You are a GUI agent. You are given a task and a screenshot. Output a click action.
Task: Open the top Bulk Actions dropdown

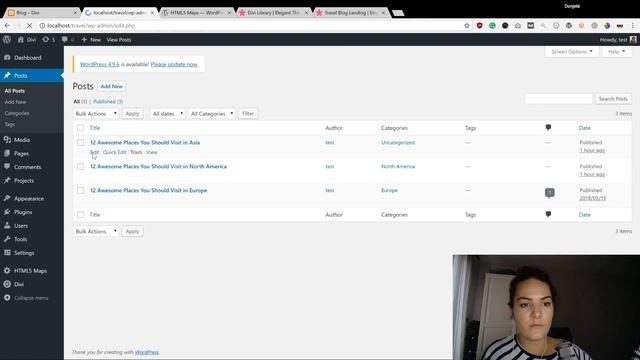[96, 113]
